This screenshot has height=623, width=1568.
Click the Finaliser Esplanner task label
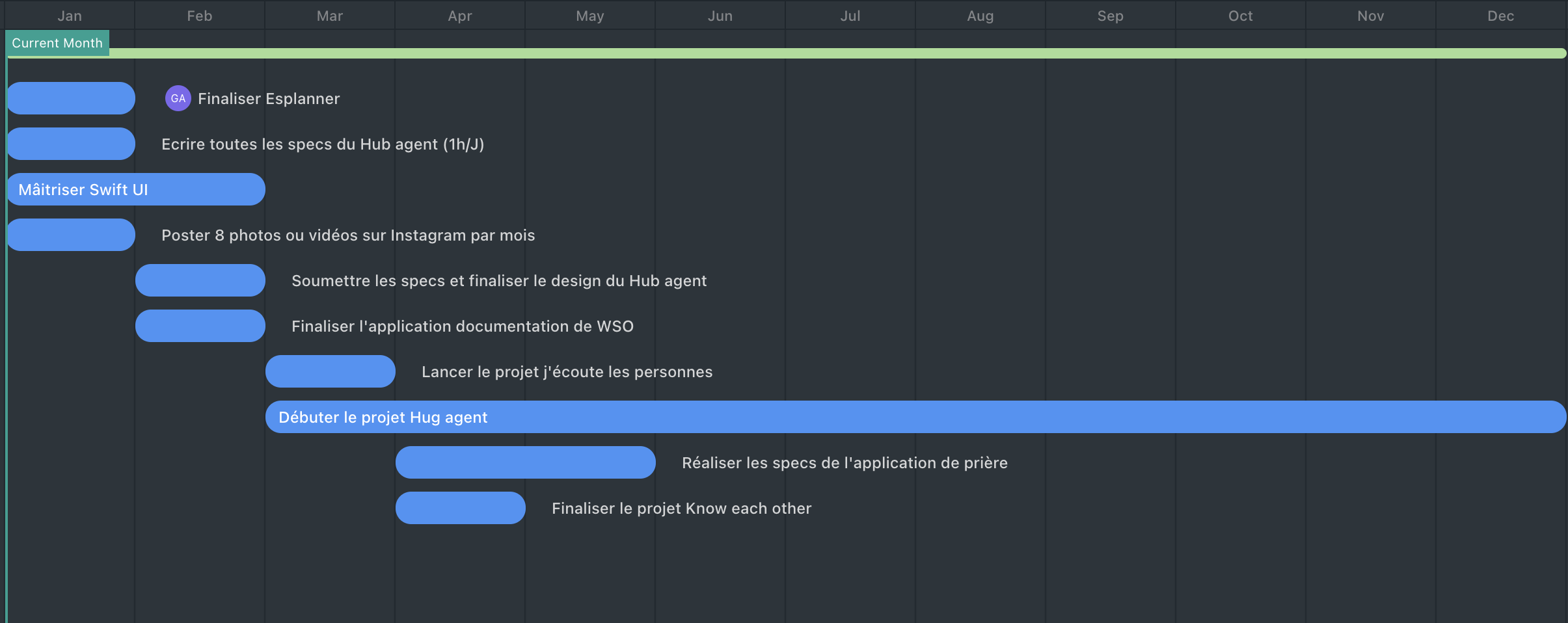268,99
